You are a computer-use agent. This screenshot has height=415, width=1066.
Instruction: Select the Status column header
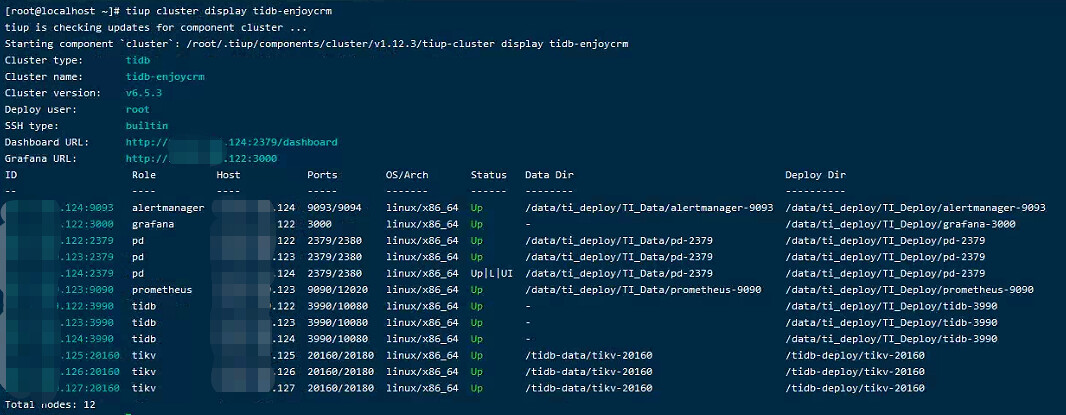488,175
